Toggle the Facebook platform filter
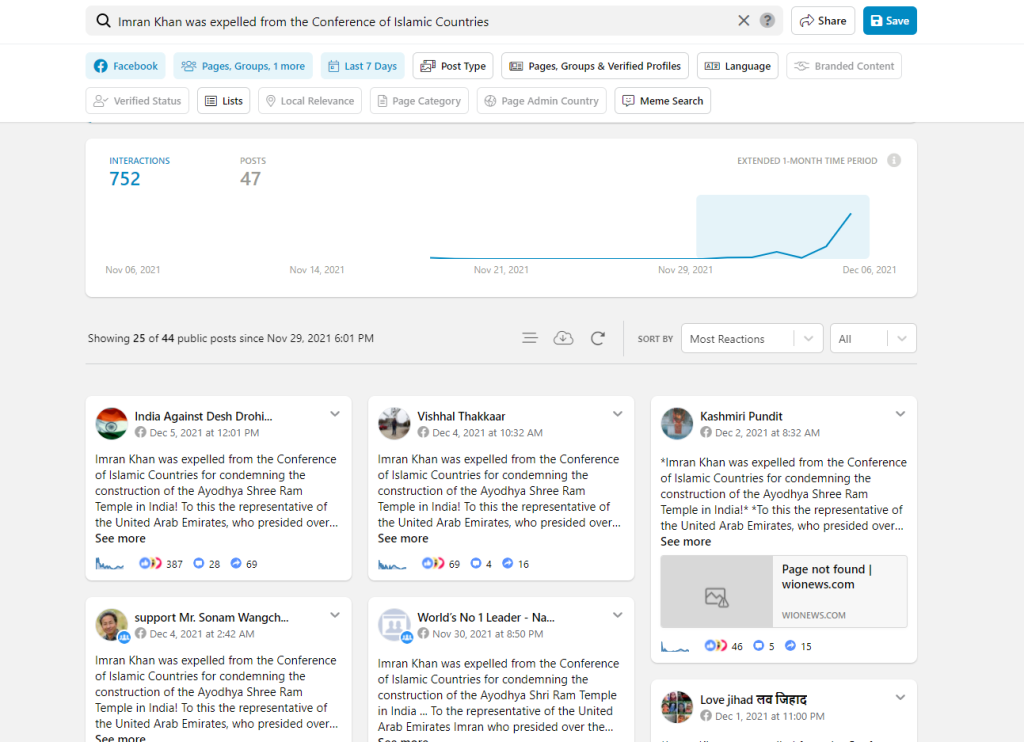 [x=126, y=66]
